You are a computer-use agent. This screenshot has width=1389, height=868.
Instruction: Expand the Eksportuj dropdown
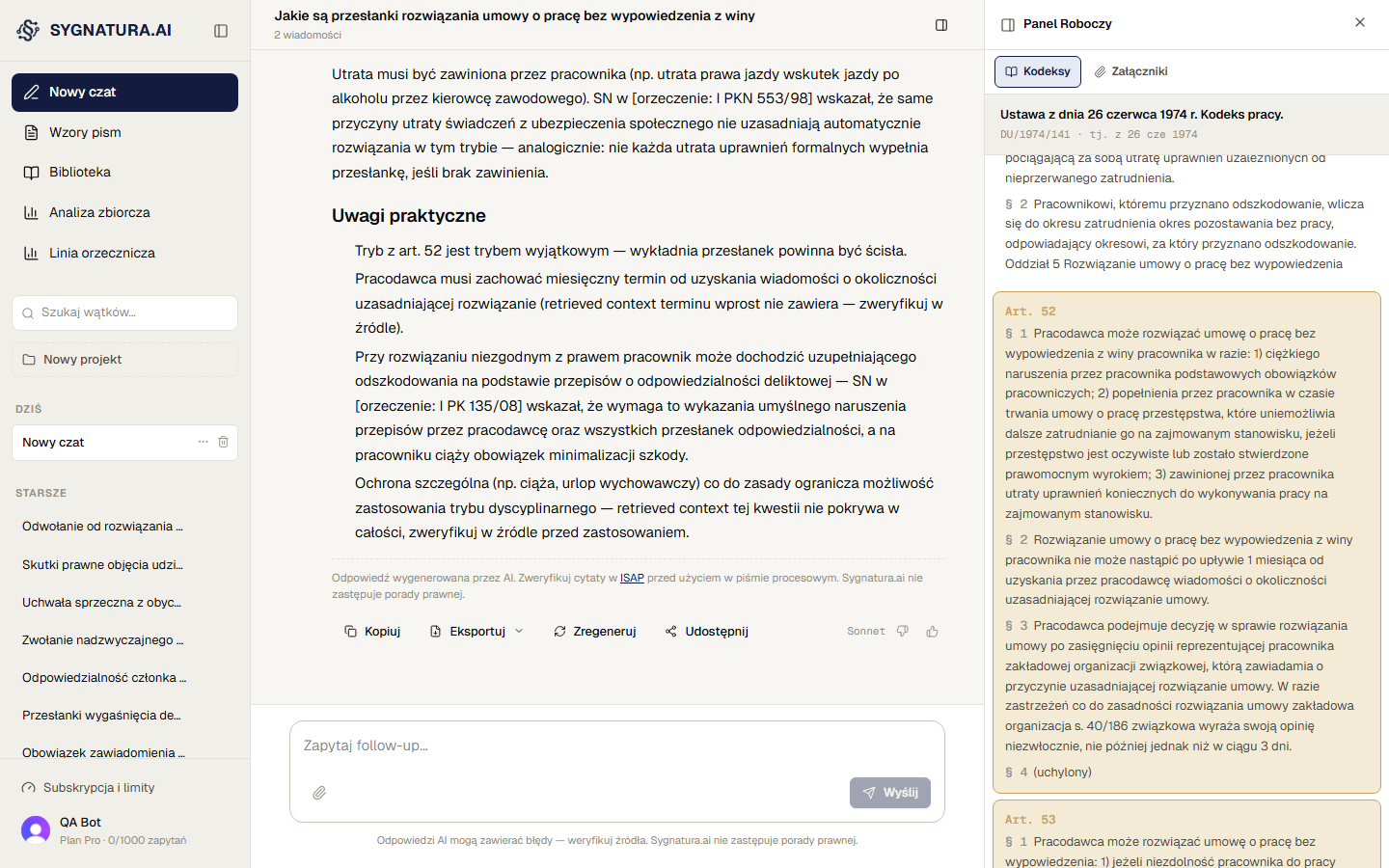pos(477,632)
